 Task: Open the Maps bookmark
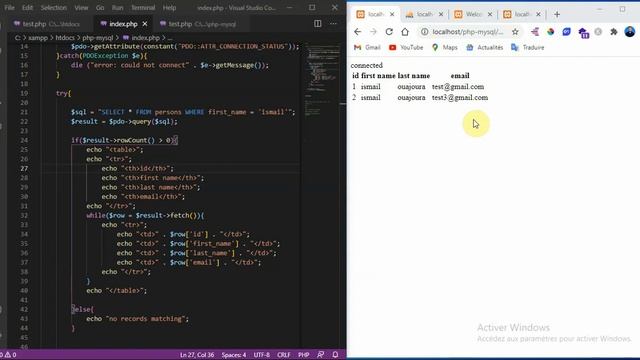pos(445,47)
